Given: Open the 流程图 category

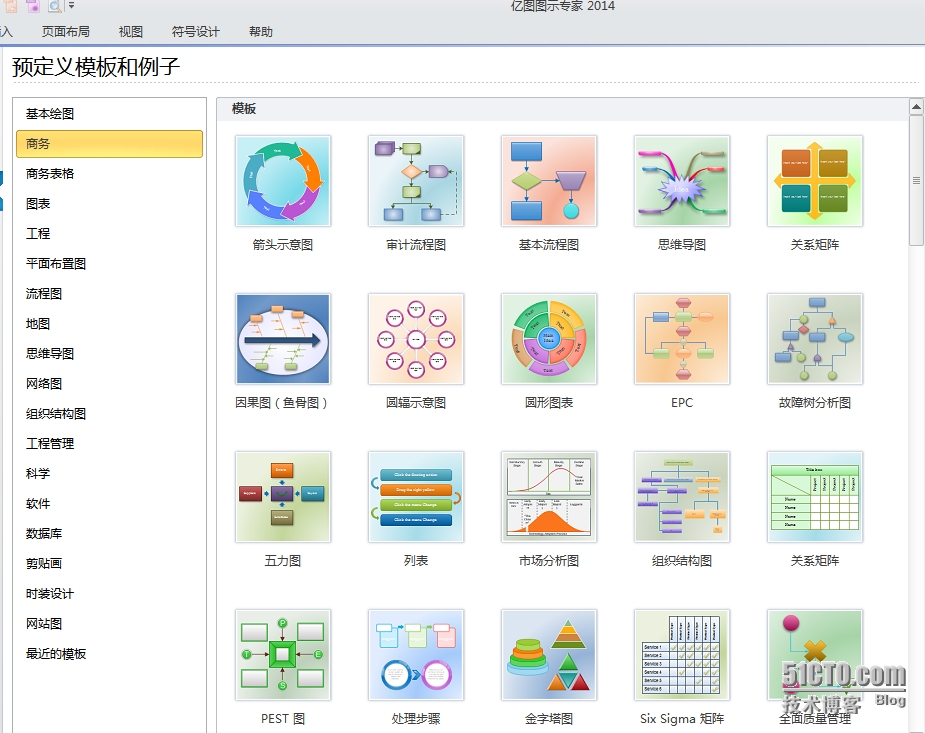Looking at the screenshot, I should (110, 294).
